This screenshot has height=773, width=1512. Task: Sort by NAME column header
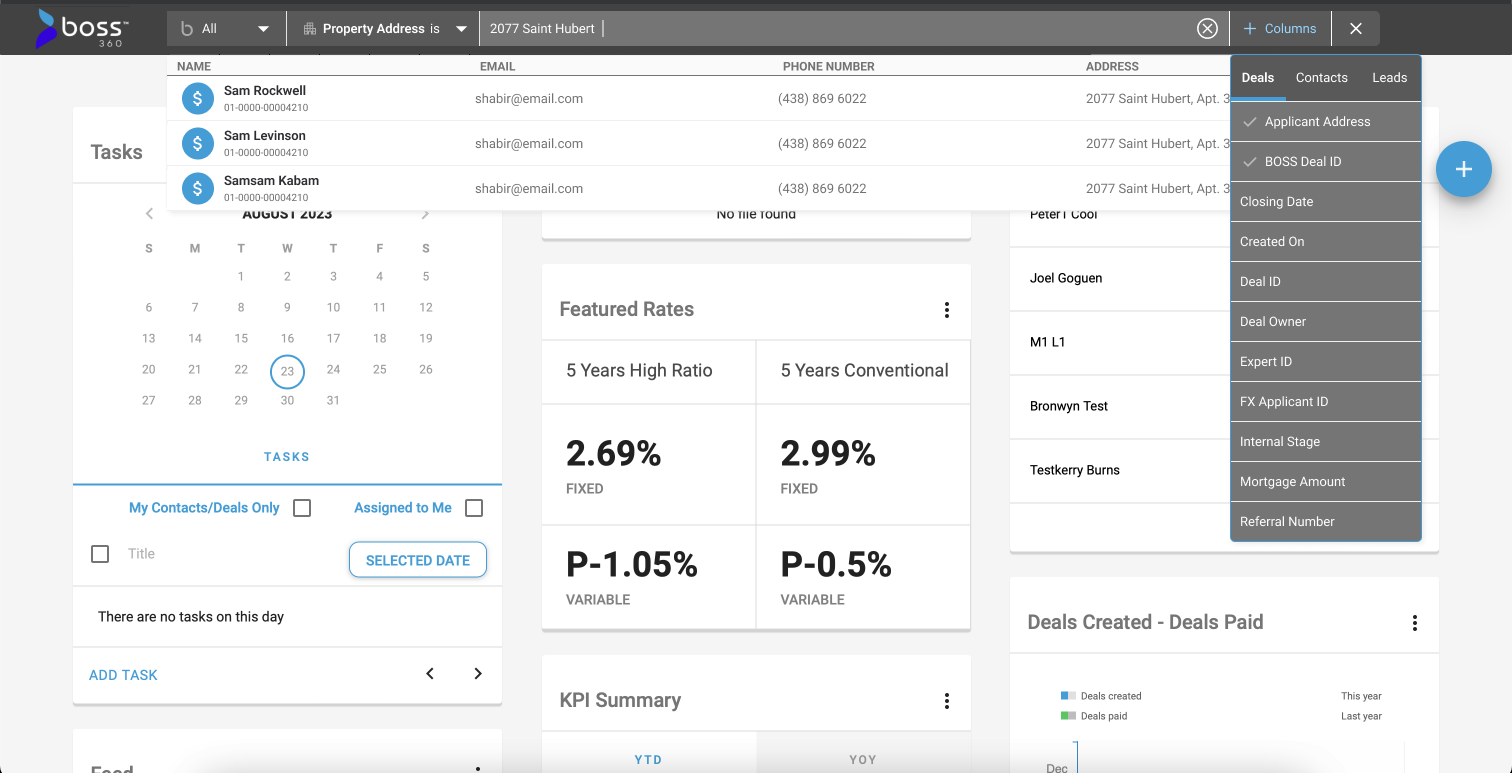tap(194, 66)
